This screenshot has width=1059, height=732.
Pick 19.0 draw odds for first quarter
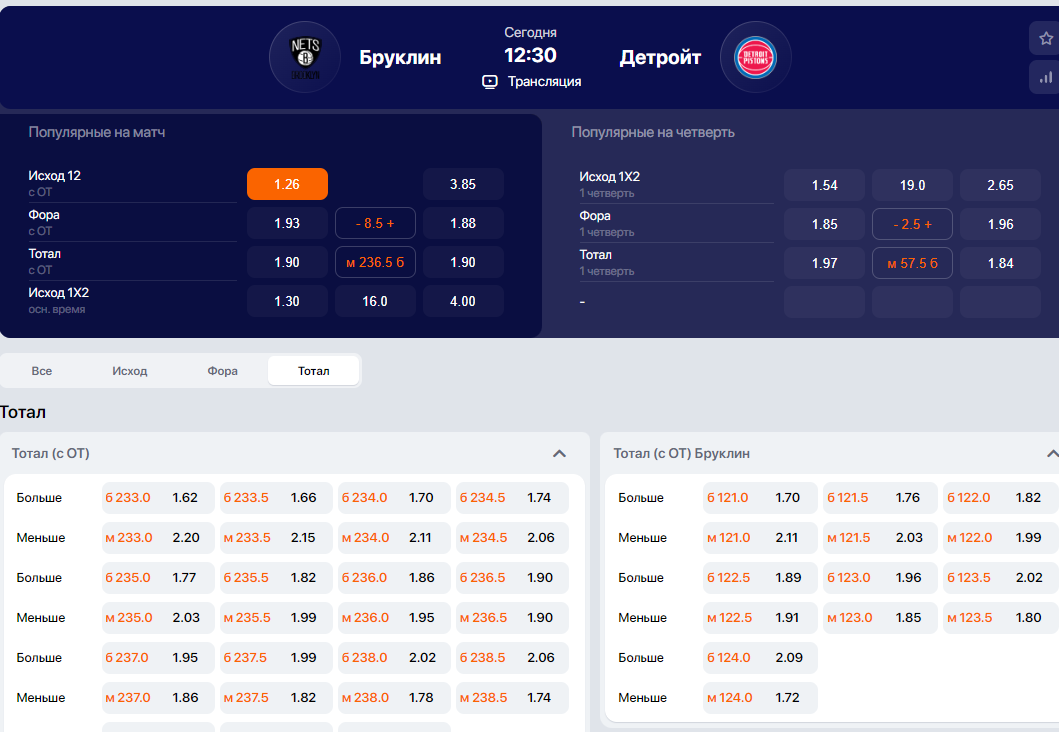pos(912,185)
